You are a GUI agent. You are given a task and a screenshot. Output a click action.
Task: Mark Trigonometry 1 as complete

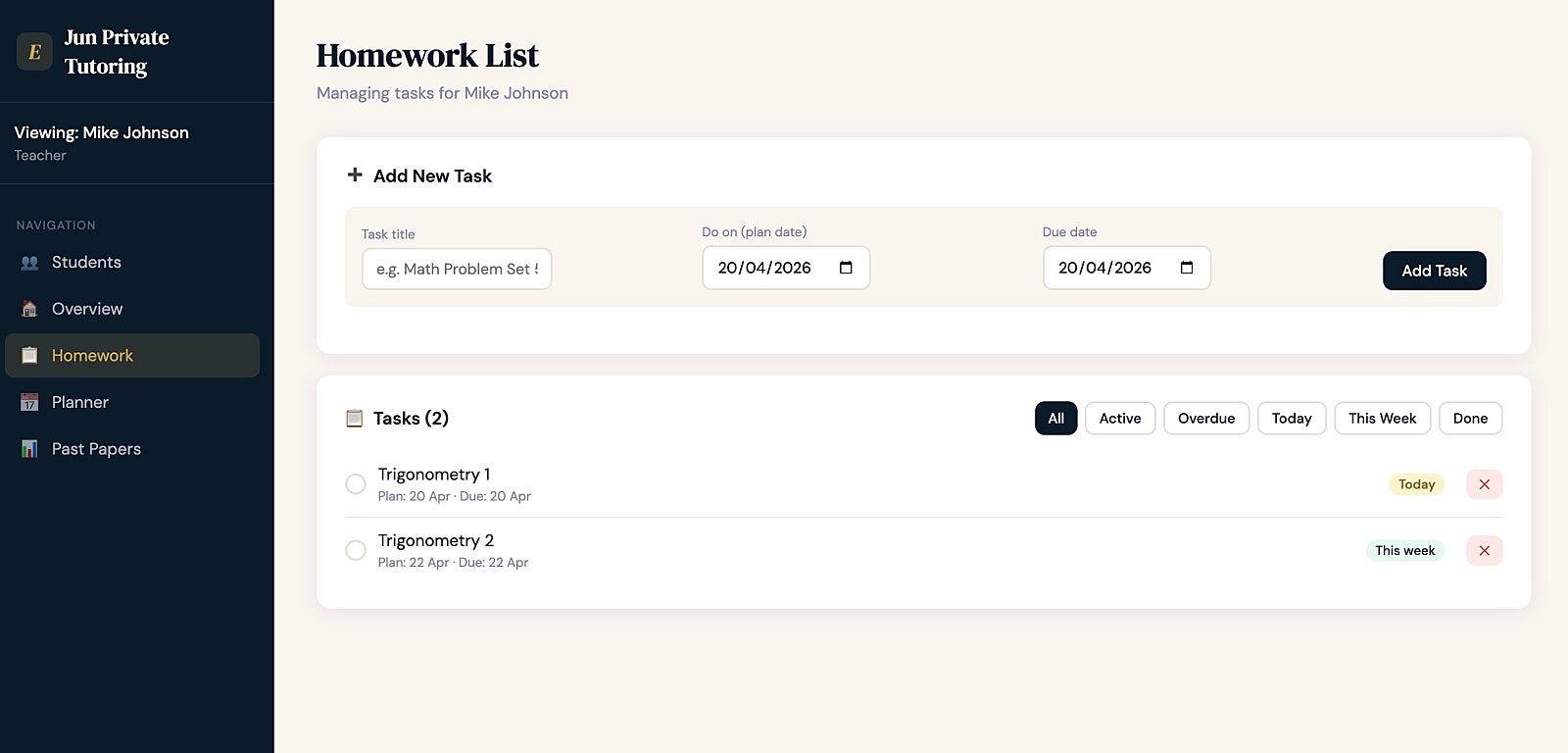click(x=356, y=484)
